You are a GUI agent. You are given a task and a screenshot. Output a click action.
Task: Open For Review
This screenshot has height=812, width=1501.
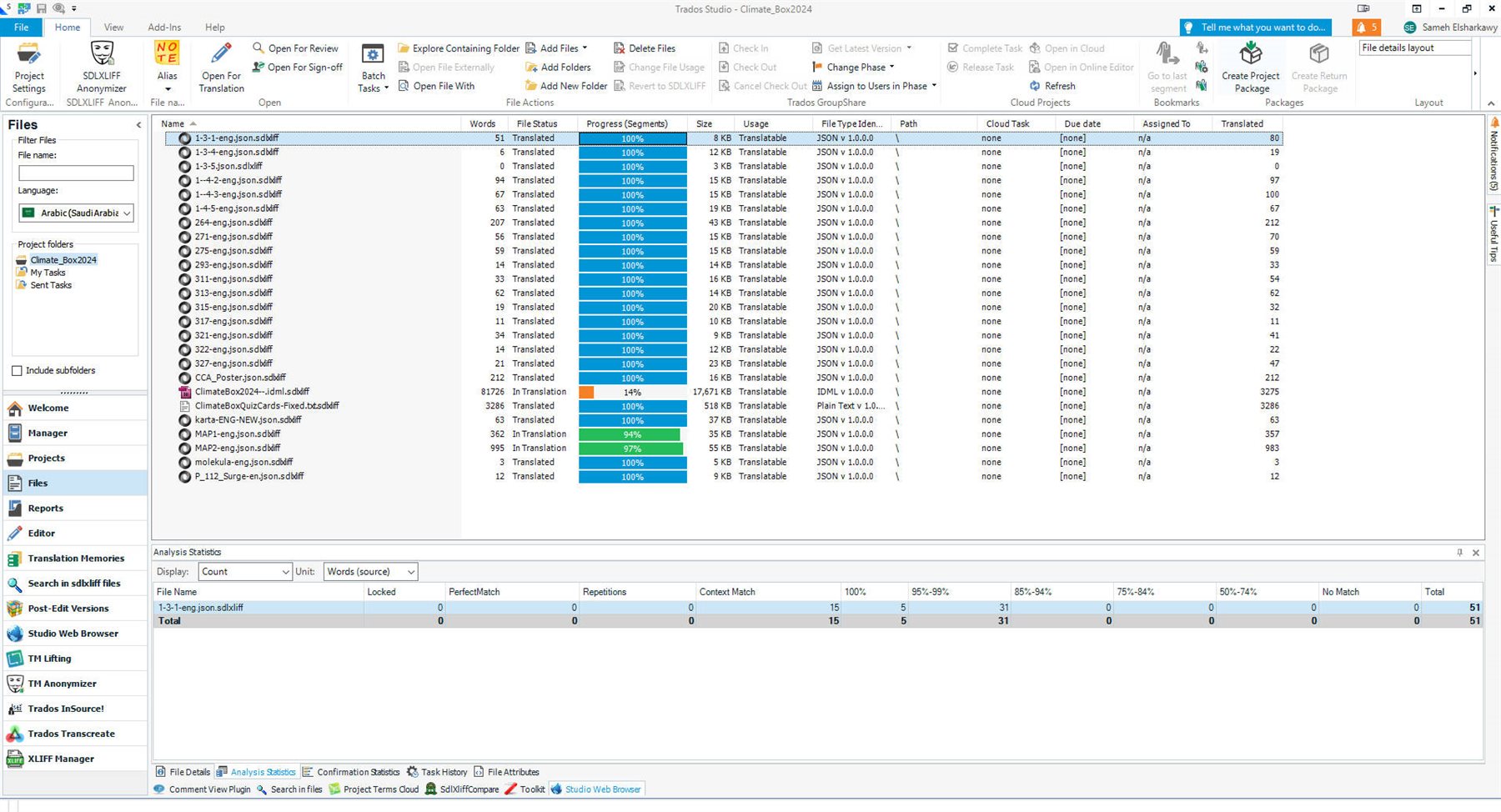pyautogui.click(x=295, y=48)
